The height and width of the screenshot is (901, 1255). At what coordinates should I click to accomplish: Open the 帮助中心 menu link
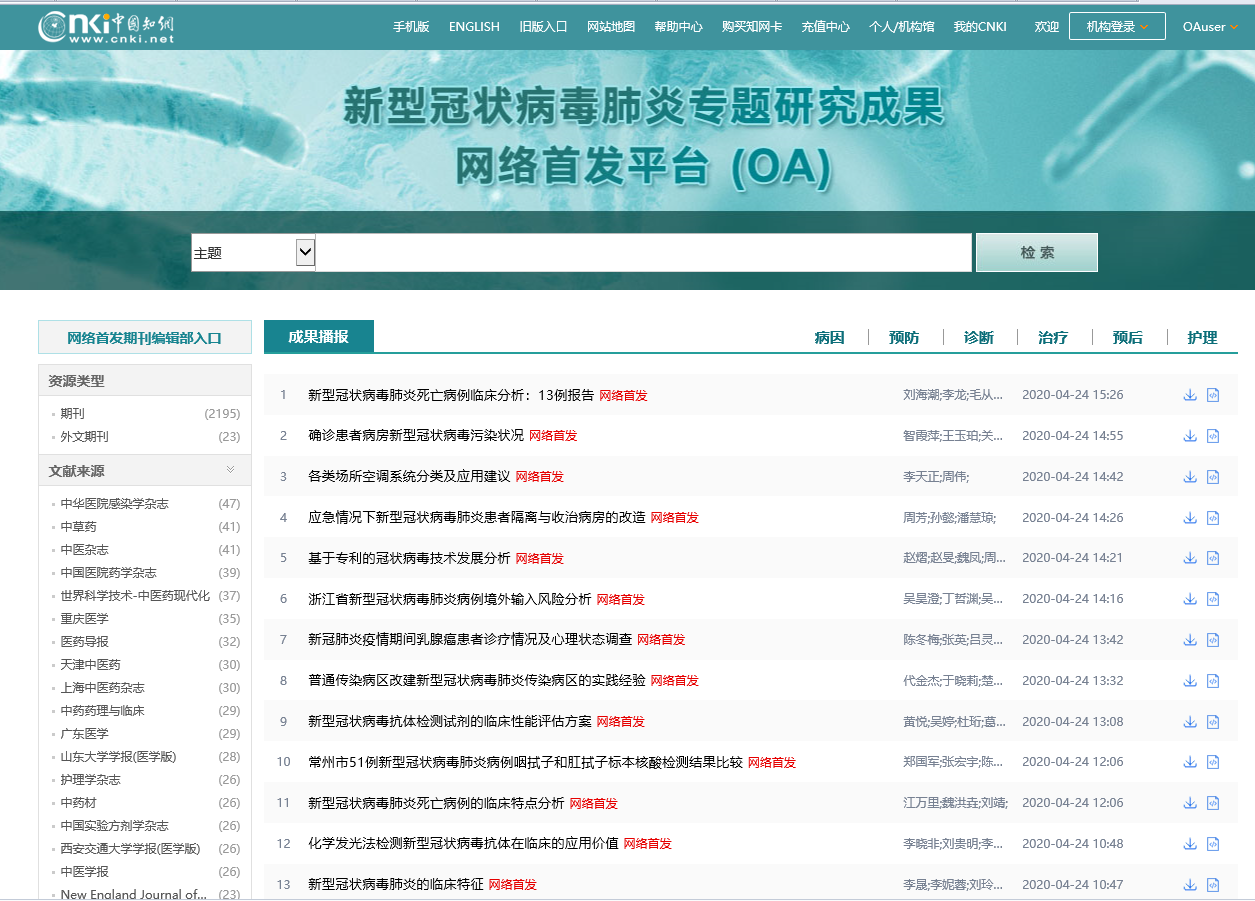[x=678, y=27]
